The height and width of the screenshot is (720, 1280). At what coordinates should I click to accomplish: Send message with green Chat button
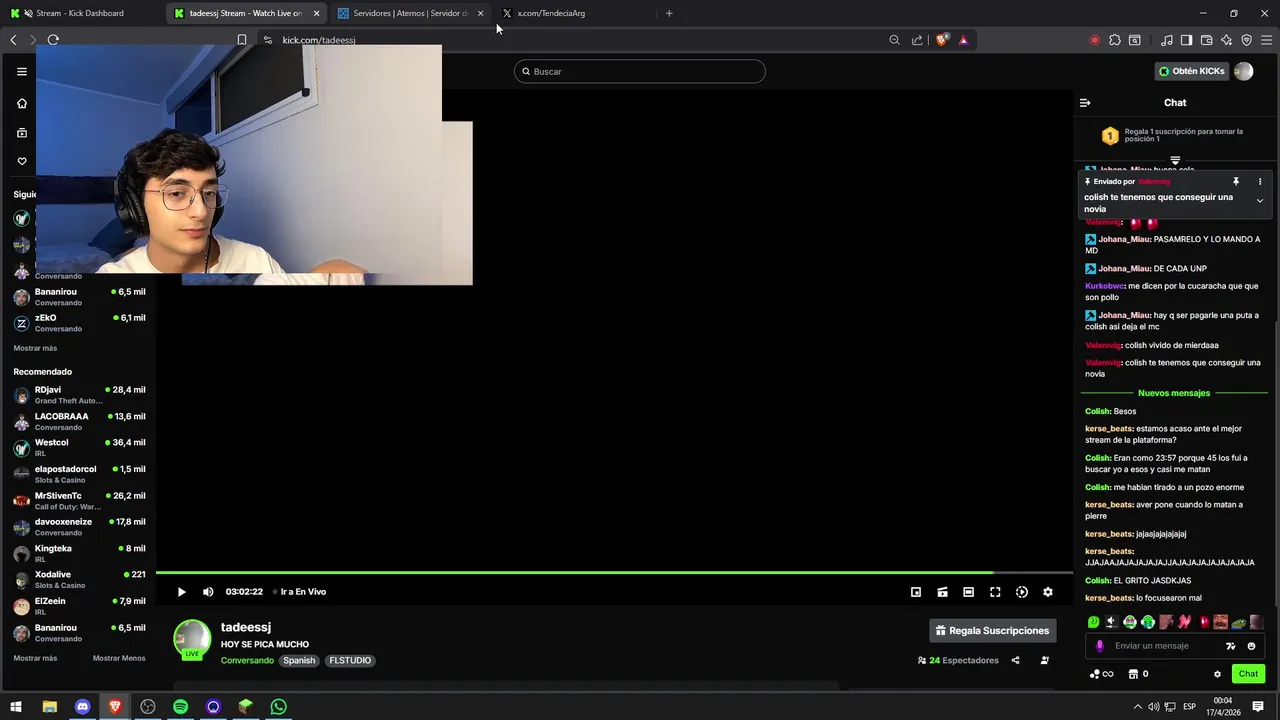(x=1248, y=674)
